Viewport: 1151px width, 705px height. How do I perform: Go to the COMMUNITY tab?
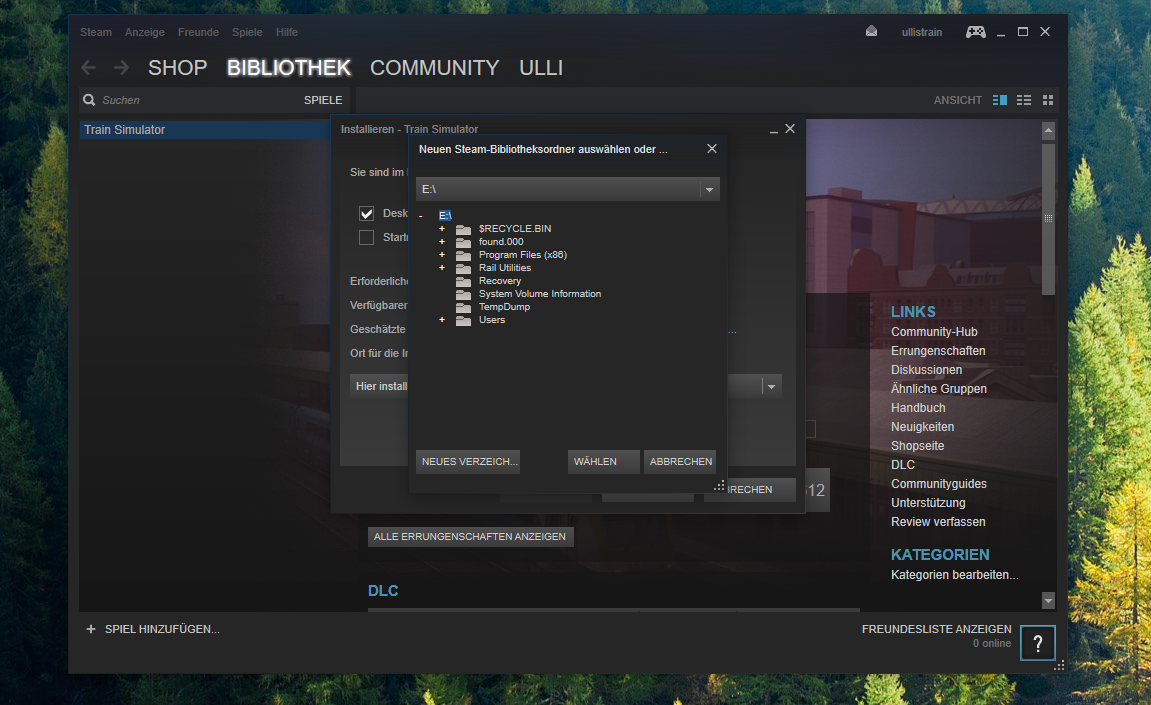(435, 68)
